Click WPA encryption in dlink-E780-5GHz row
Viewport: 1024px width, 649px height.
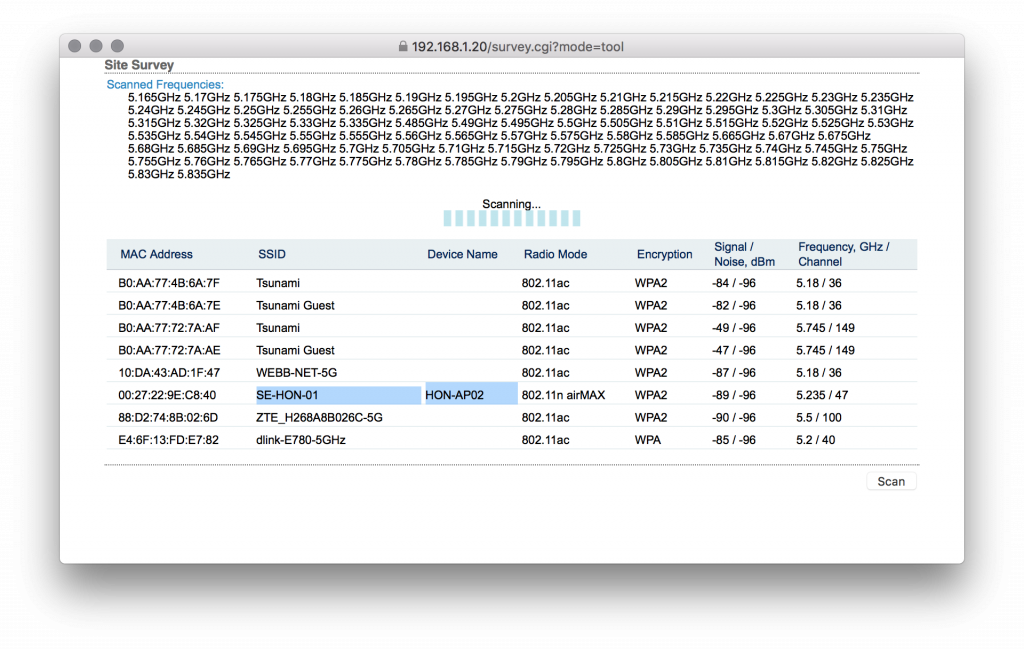click(x=648, y=439)
